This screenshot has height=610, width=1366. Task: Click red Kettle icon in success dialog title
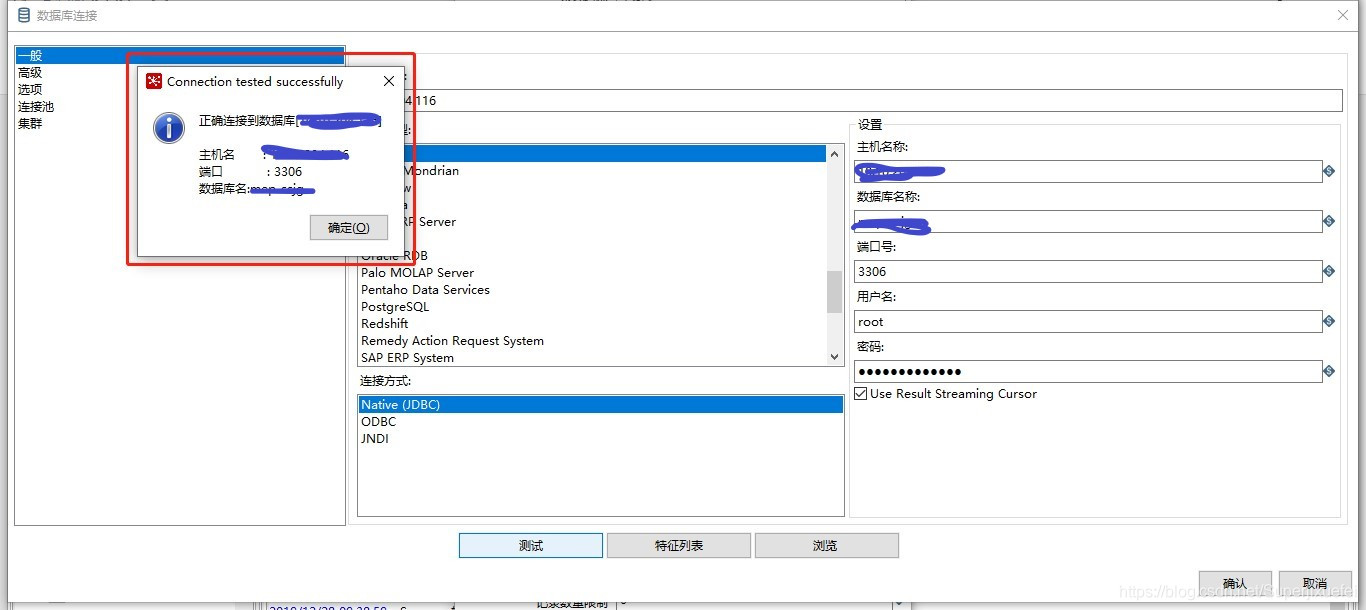(154, 82)
